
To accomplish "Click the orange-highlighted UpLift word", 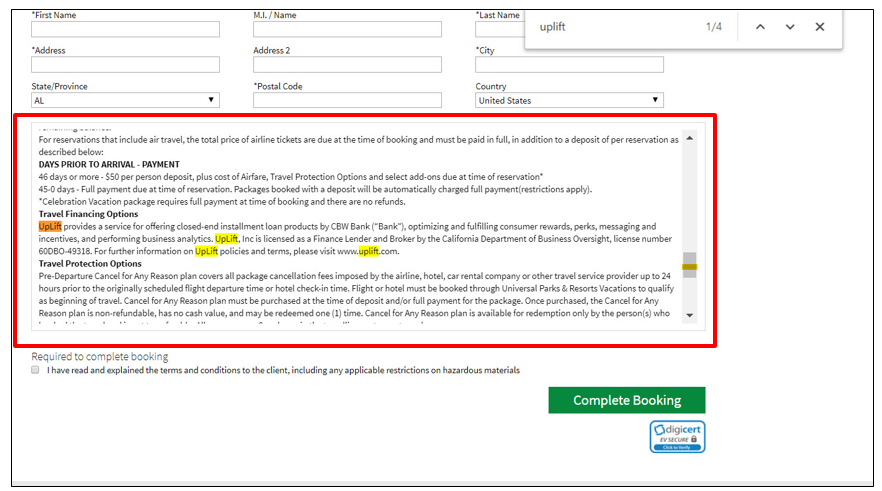I will tap(50, 226).
